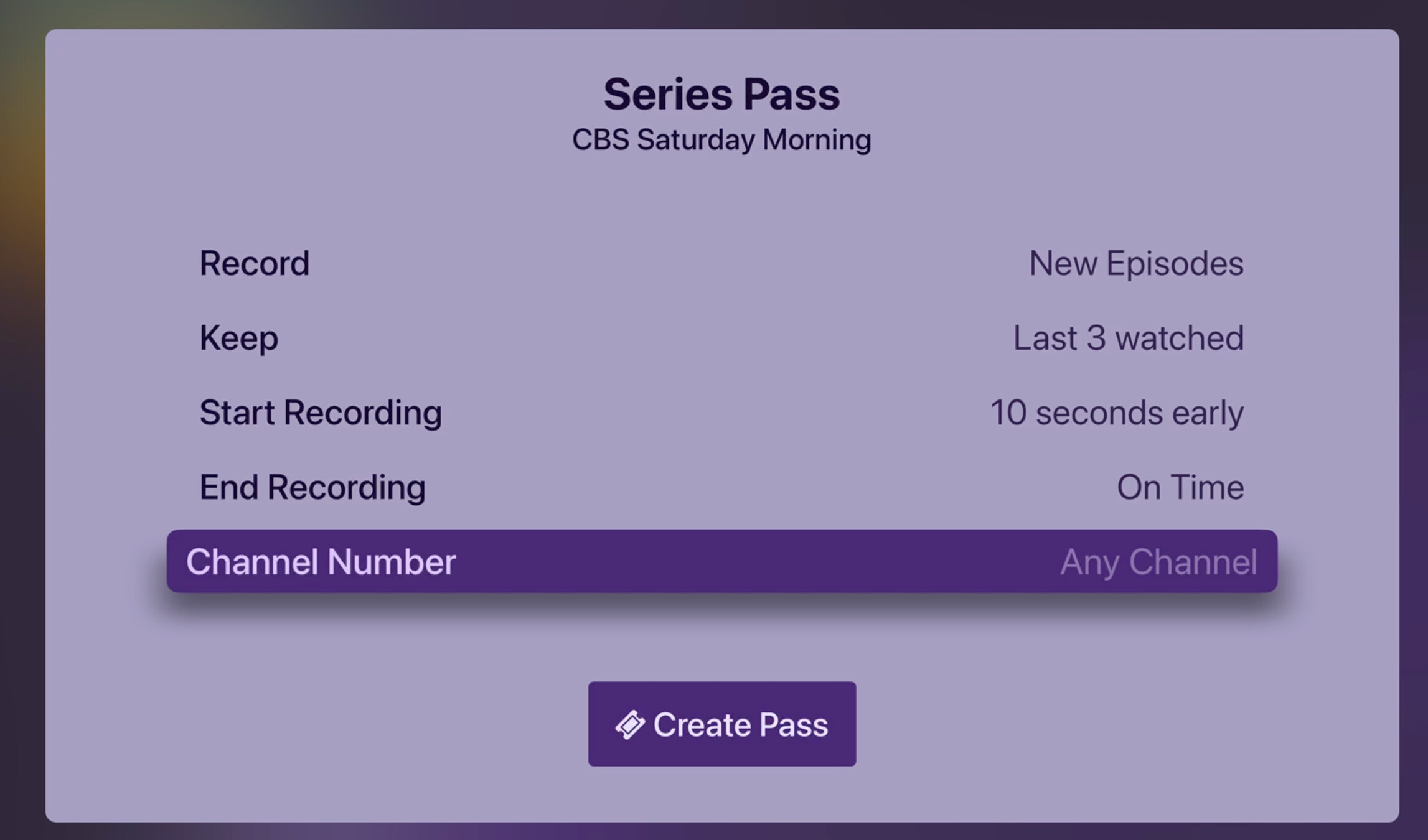
Task: Open the Last 3 watched option
Action: pos(1128,338)
